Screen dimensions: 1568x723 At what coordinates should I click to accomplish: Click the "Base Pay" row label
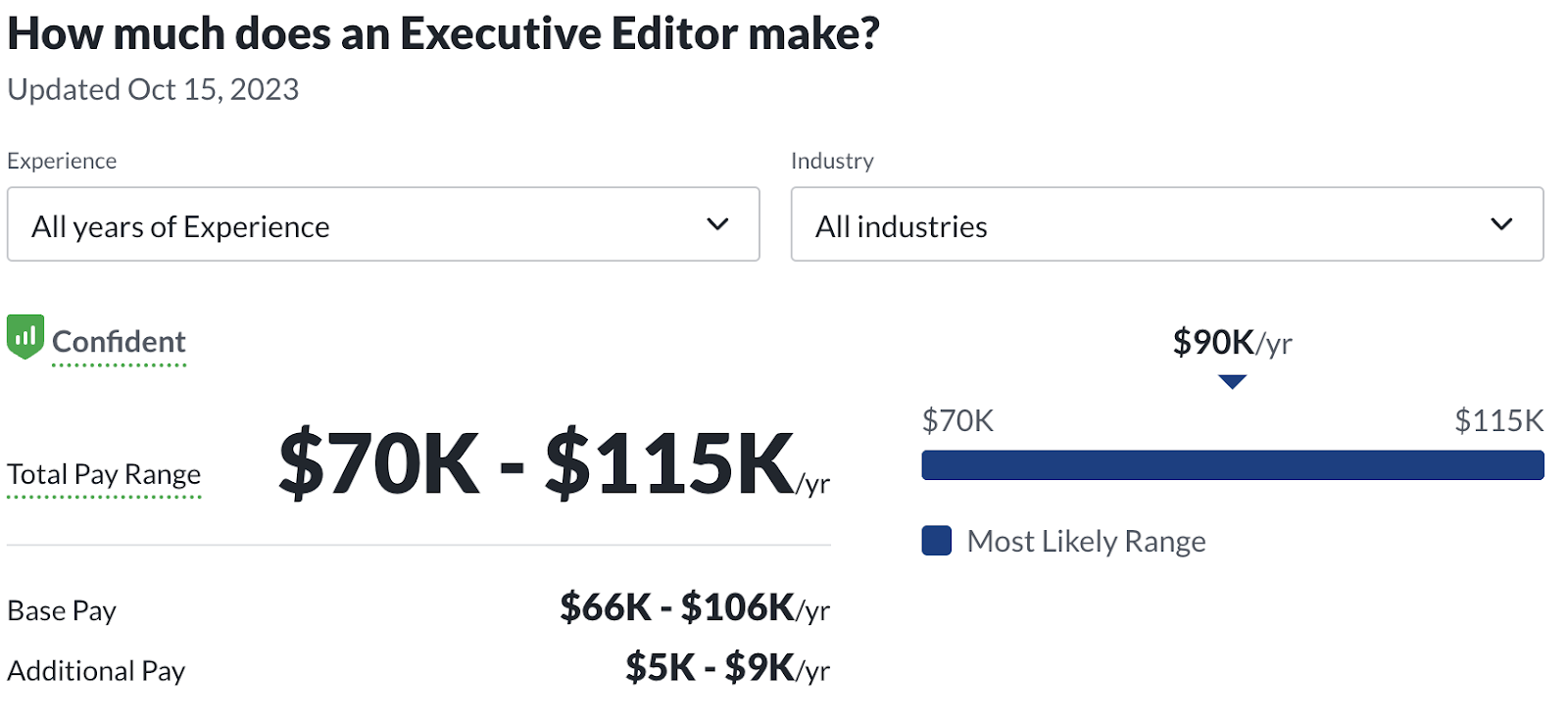coord(62,610)
